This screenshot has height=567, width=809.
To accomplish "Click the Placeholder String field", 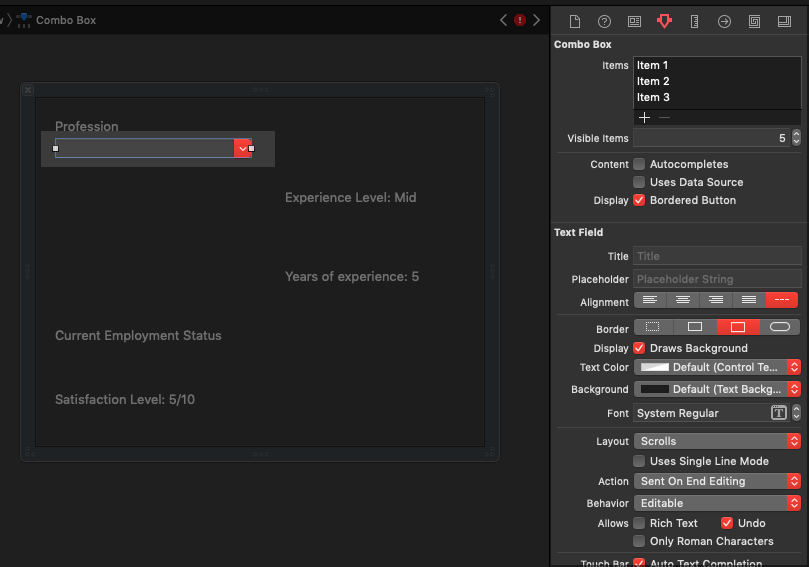I will tap(717, 279).
